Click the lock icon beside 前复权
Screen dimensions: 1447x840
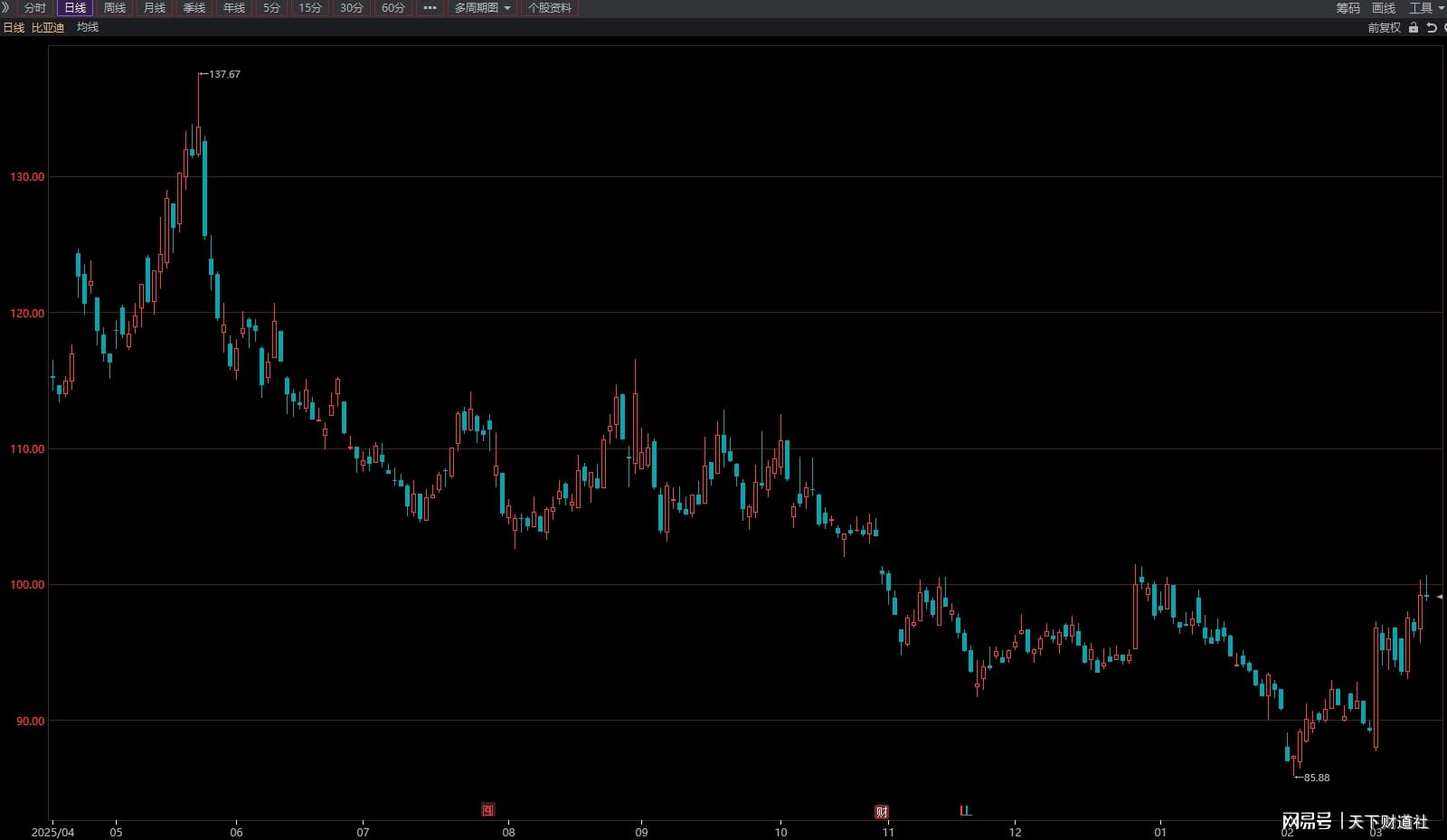point(1414,28)
